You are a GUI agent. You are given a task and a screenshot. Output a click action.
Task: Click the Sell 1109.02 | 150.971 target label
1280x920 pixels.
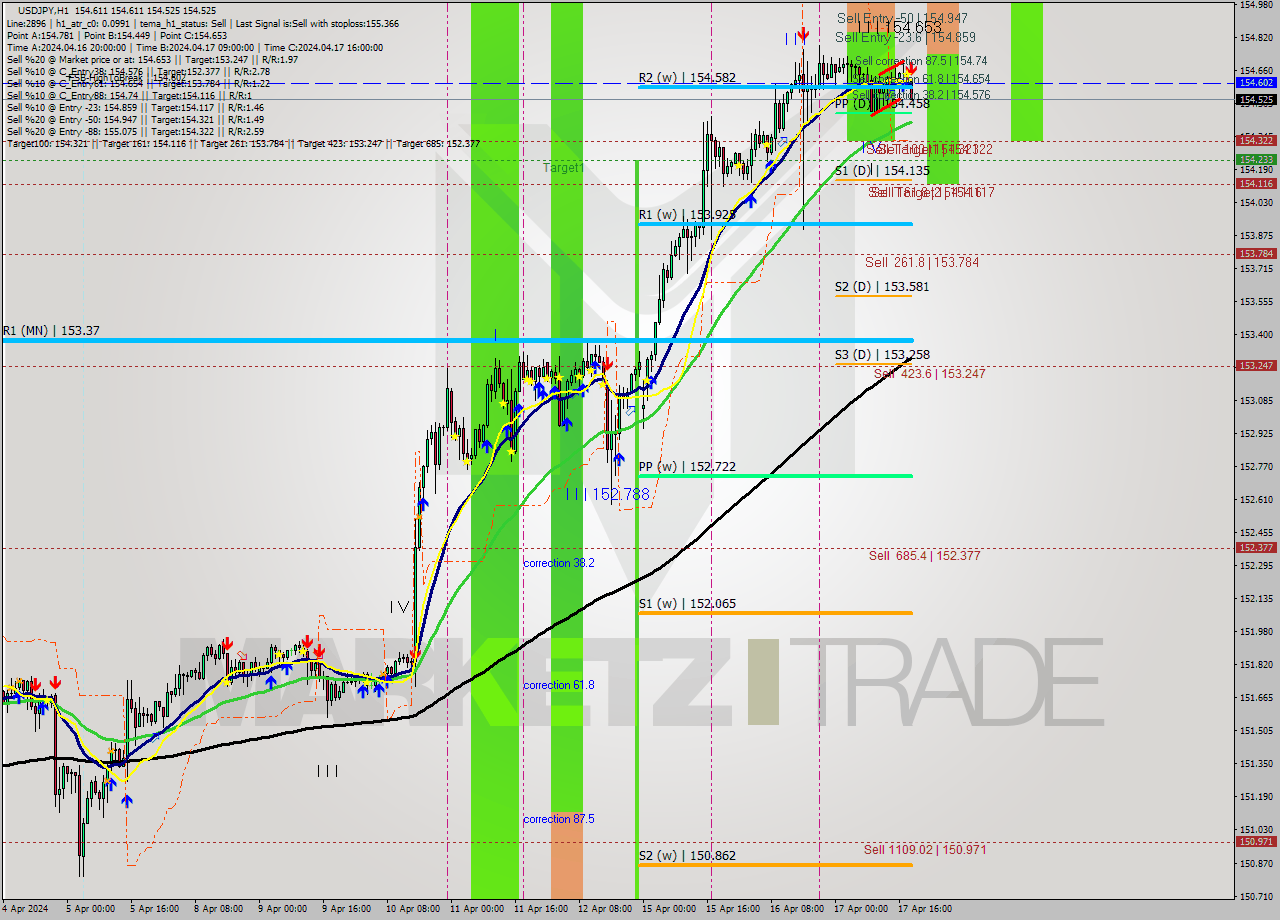pyautogui.click(x=925, y=849)
